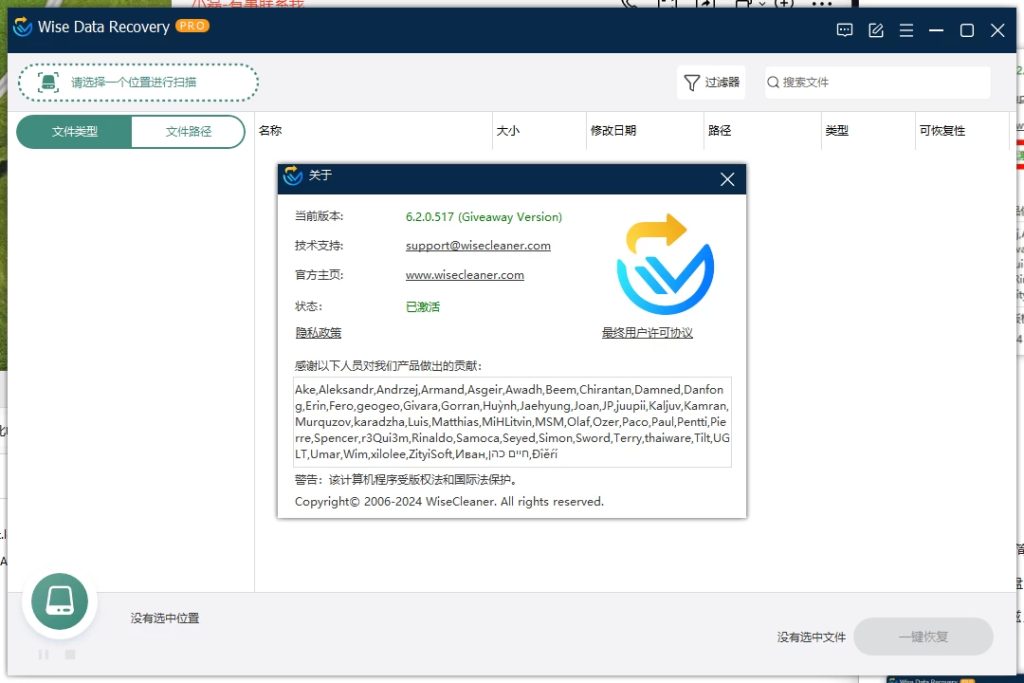Open the hamburger menu in title bar
Screen dimensions: 1024x683
(906, 30)
